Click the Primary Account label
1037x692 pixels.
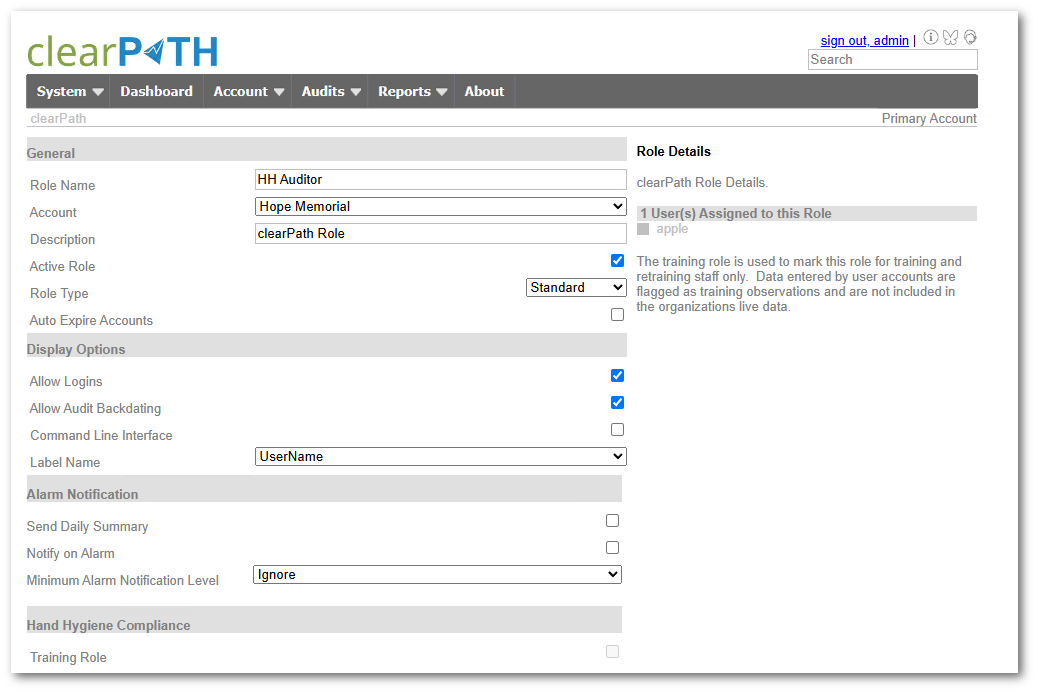click(x=929, y=118)
